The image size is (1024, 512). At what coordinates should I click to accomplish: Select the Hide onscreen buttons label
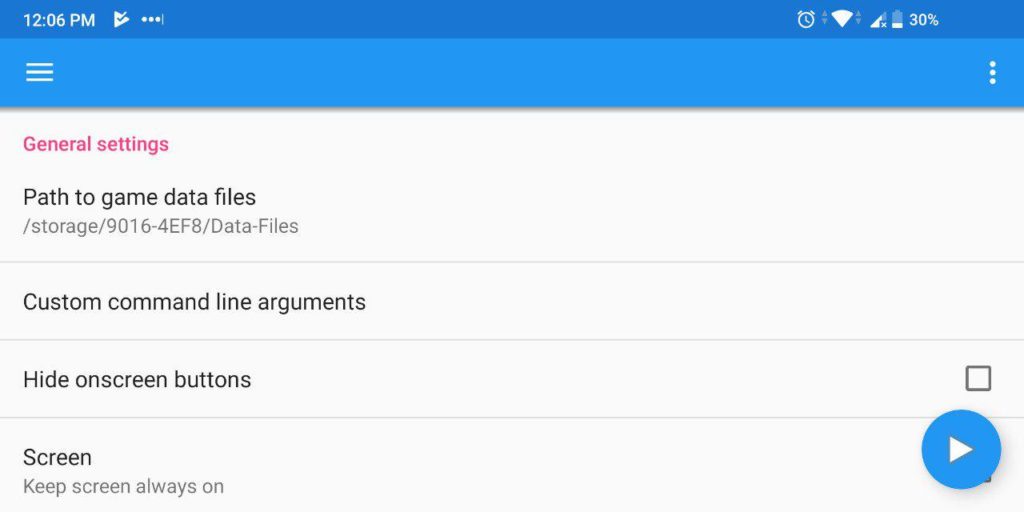pos(137,380)
